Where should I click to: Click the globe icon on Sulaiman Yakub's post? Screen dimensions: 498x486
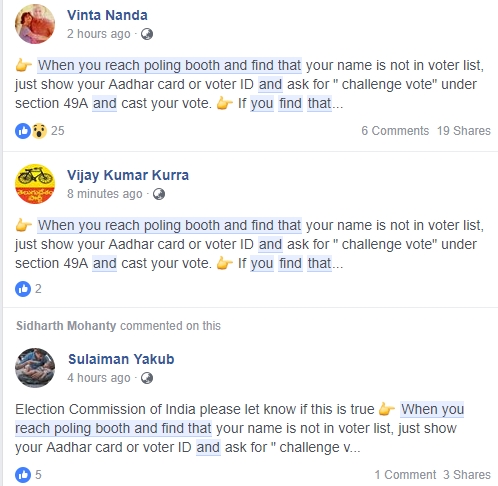coord(147,378)
